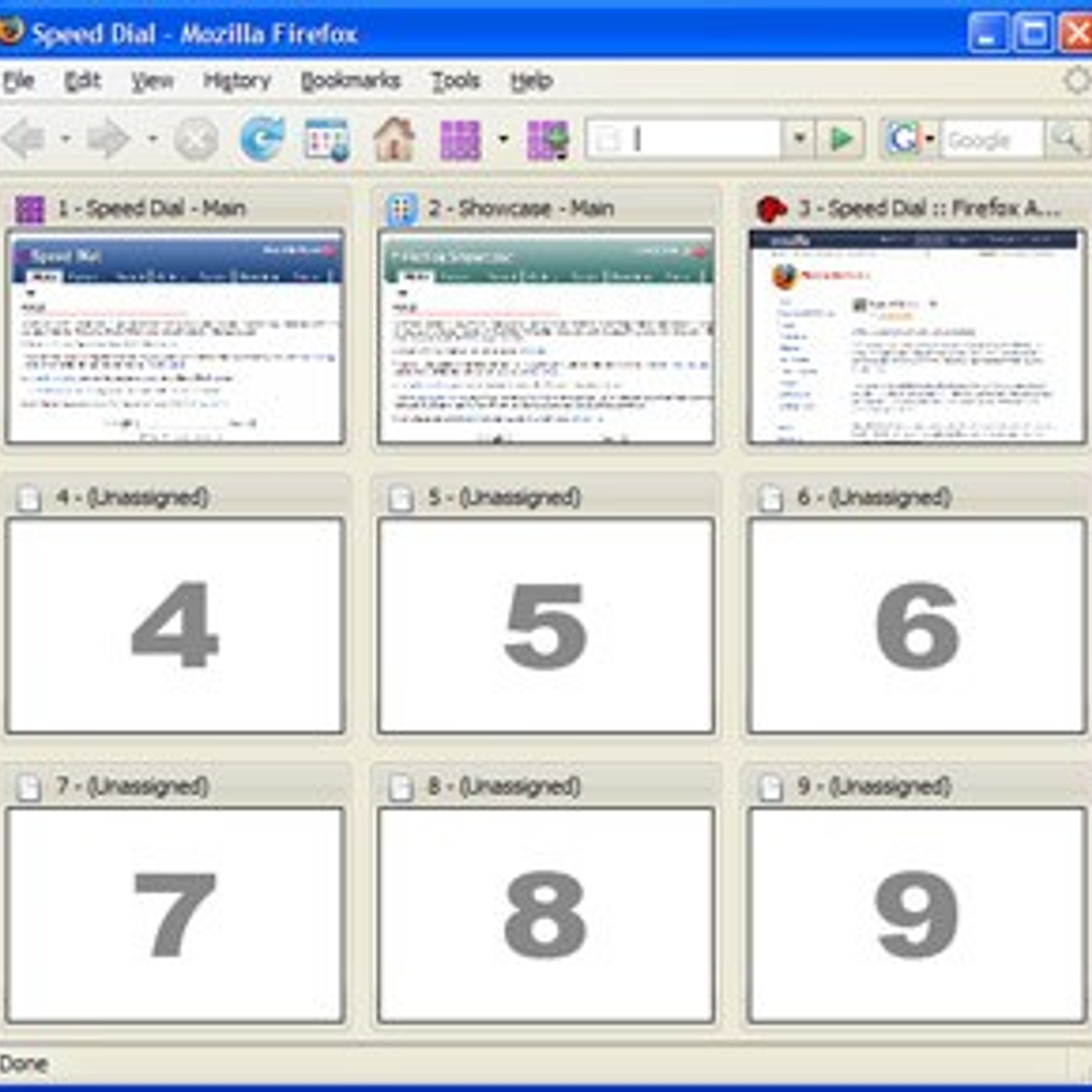
Task: Click the purple favicon of dial 1
Action: [29, 209]
